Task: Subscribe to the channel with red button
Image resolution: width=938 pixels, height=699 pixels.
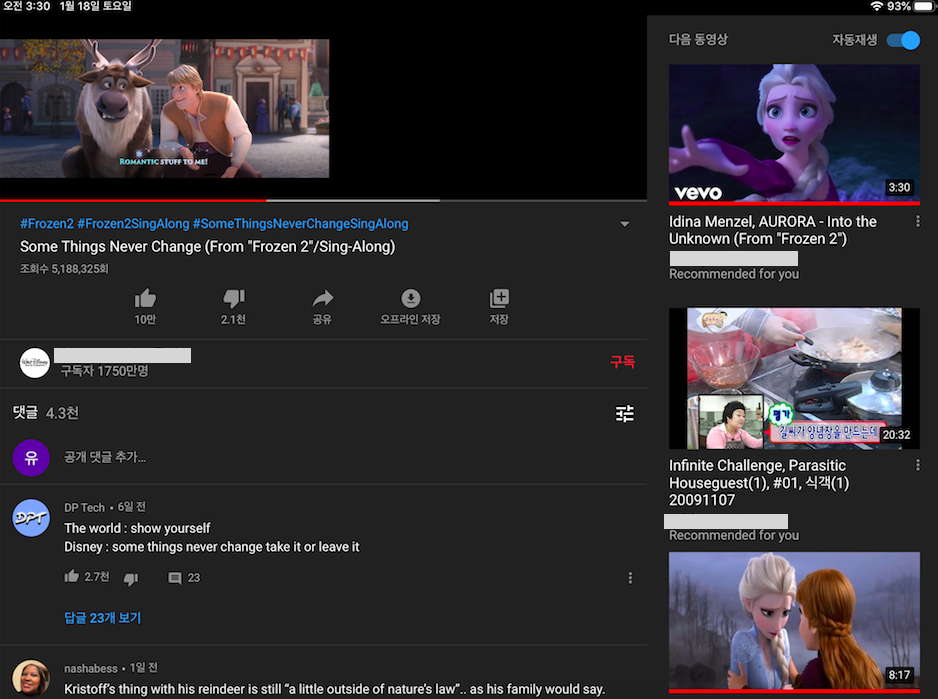Action: point(622,362)
